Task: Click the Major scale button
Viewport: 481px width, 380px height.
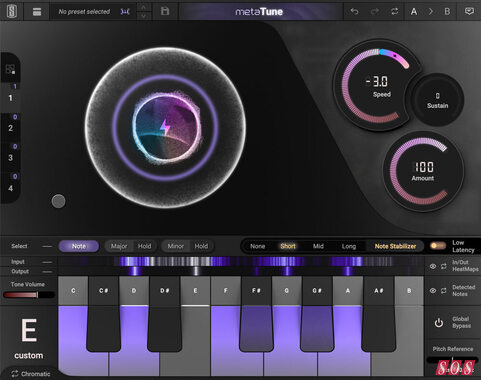Action: pos(119,246)
